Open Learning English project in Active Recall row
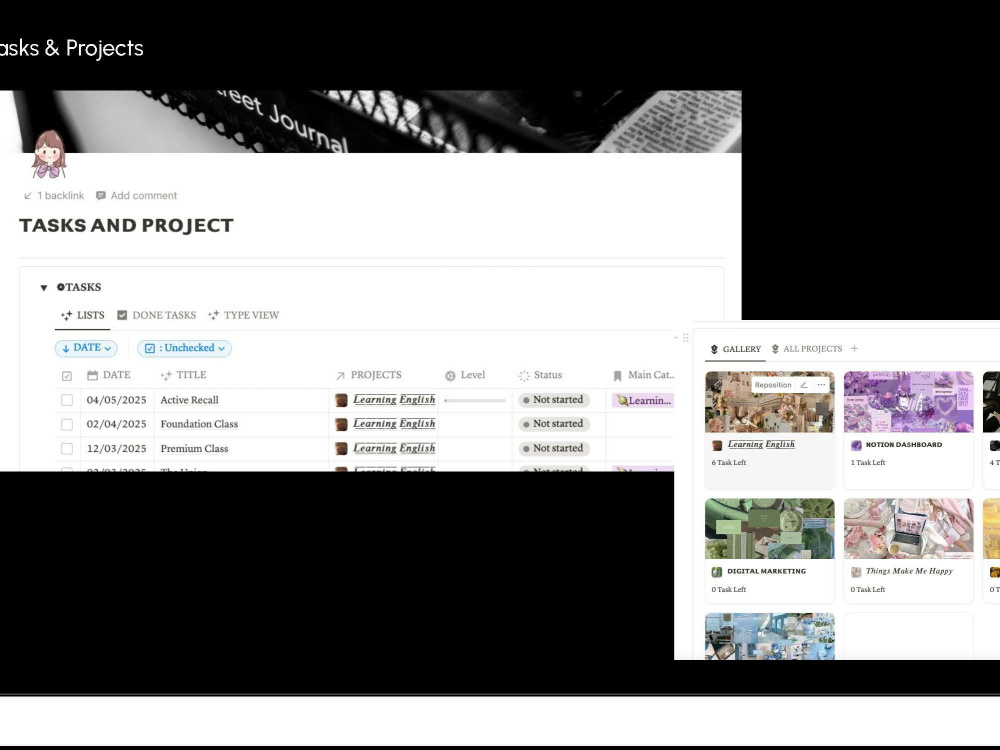Screen dimensions: 1000x750 385,400
